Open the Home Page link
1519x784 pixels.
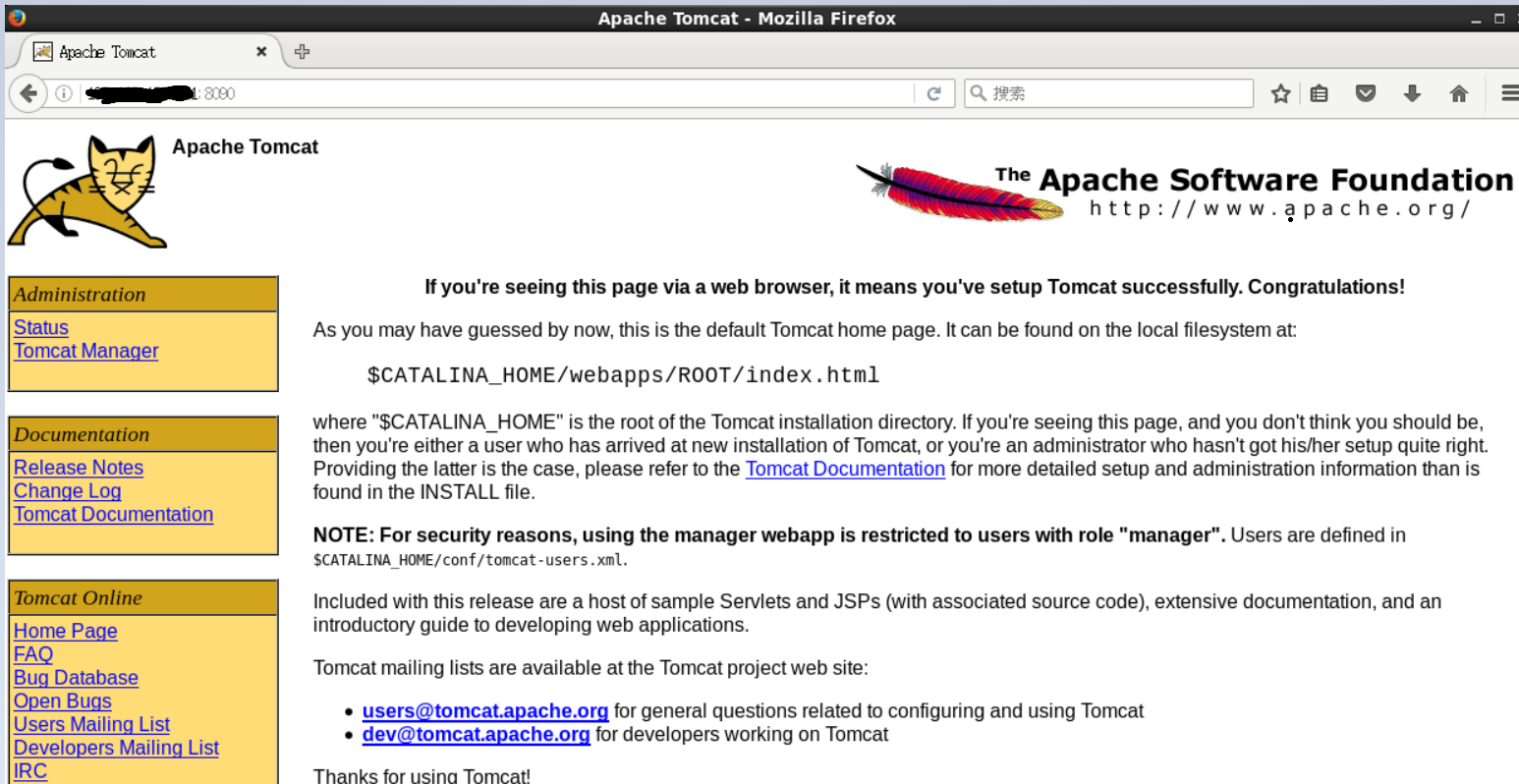pyautogui.click(x=66, y=631)
